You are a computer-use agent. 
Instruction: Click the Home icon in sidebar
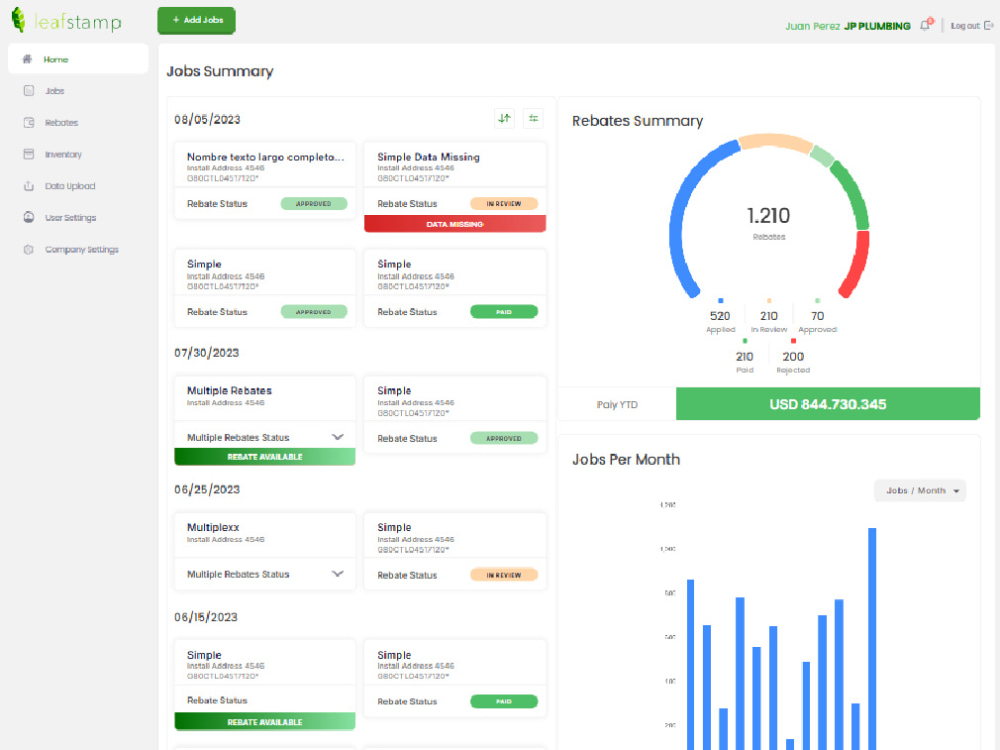point(27,59)
